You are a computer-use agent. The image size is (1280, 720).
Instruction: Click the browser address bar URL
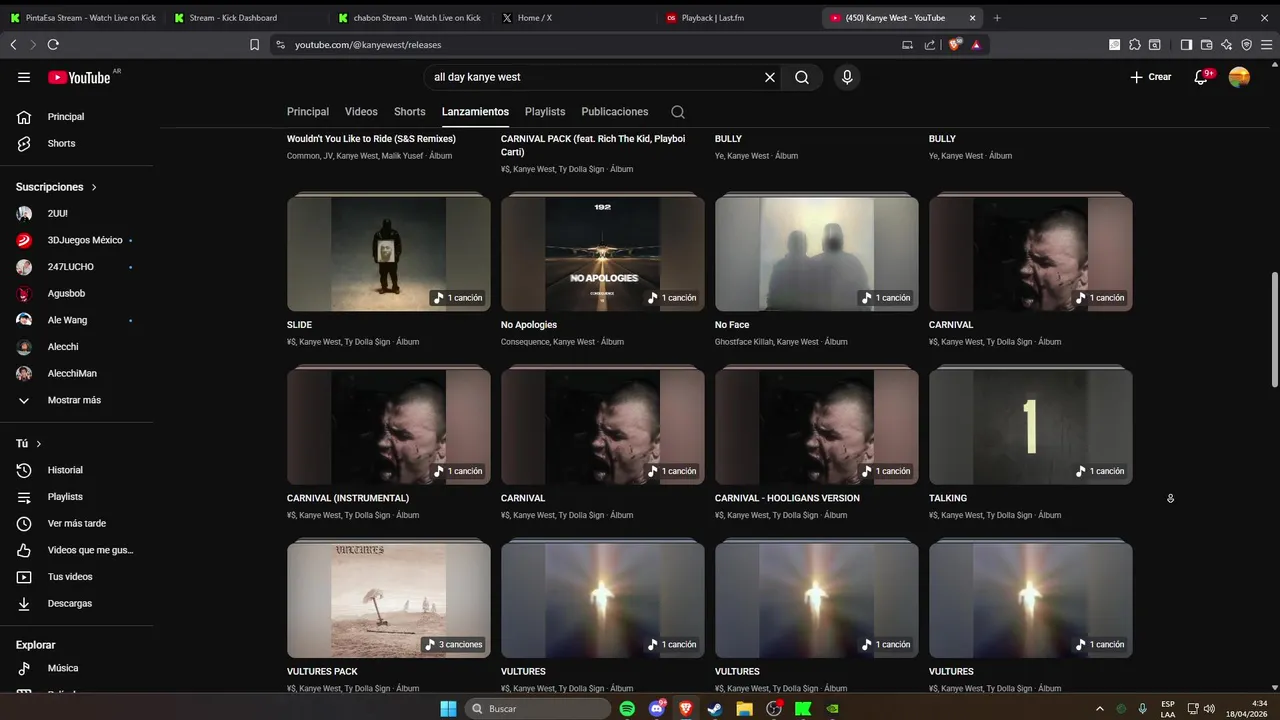[x=368, y=45]
